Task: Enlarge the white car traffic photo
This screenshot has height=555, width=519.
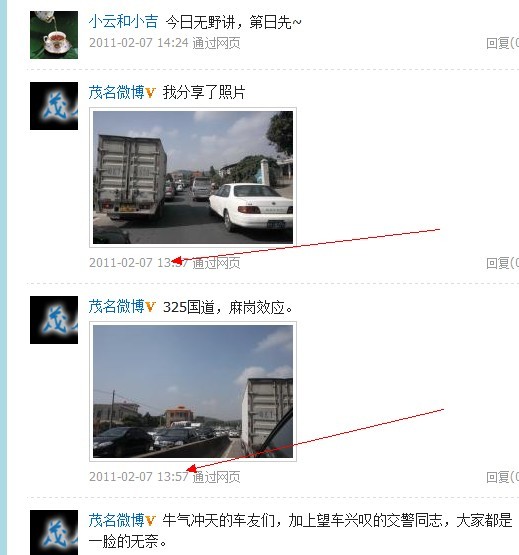Action: (x=193, y=177)
